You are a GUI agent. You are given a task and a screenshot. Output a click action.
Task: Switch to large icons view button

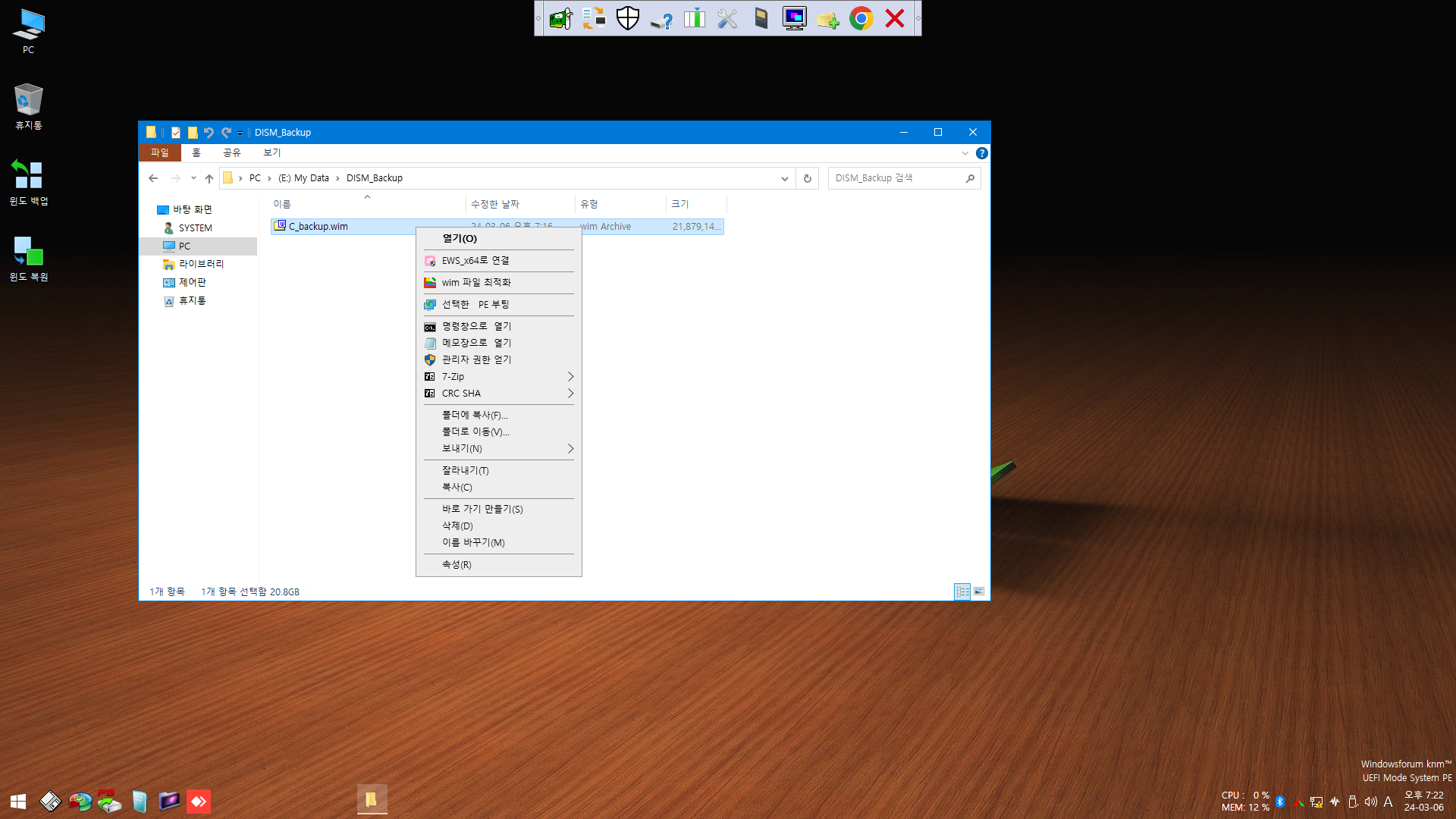pos(979,591)
